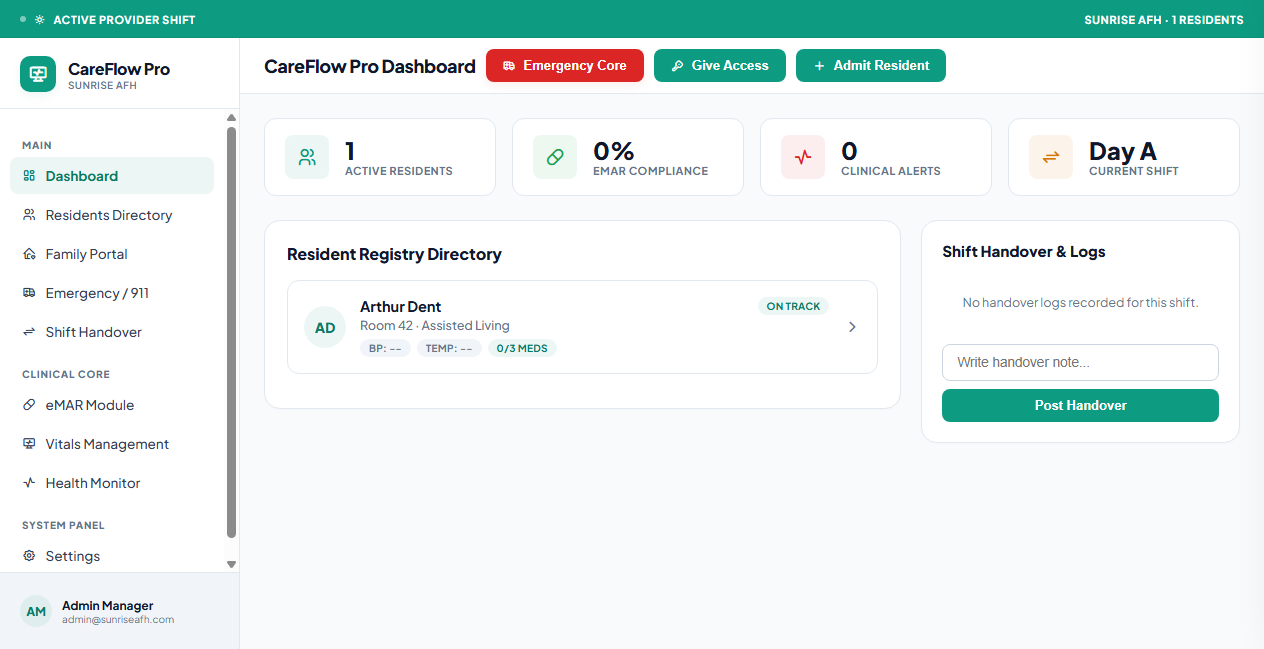Open the Residents Directory page
The height and width of the screenshot is (649, 1264).
(x=112, y=215)
